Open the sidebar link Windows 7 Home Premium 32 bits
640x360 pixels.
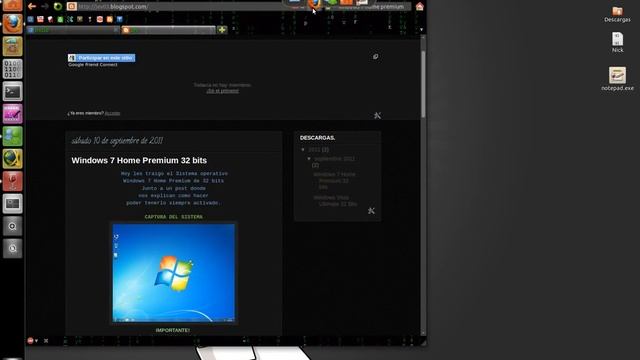334,181
